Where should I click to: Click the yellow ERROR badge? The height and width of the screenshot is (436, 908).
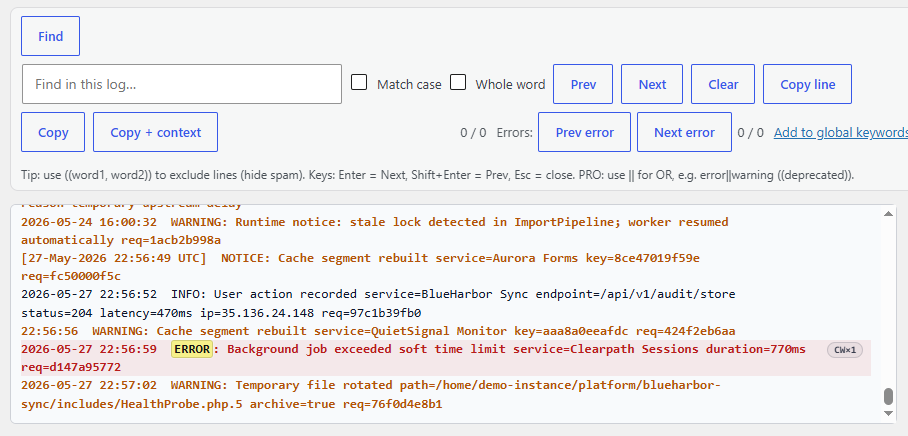(192, 349)
